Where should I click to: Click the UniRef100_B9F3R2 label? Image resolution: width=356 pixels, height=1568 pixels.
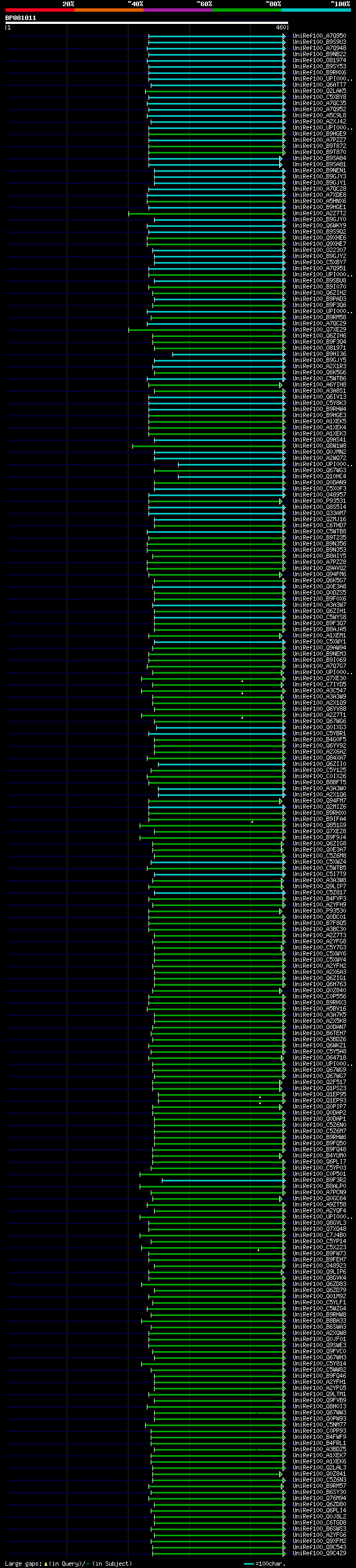click(319, 1180)
